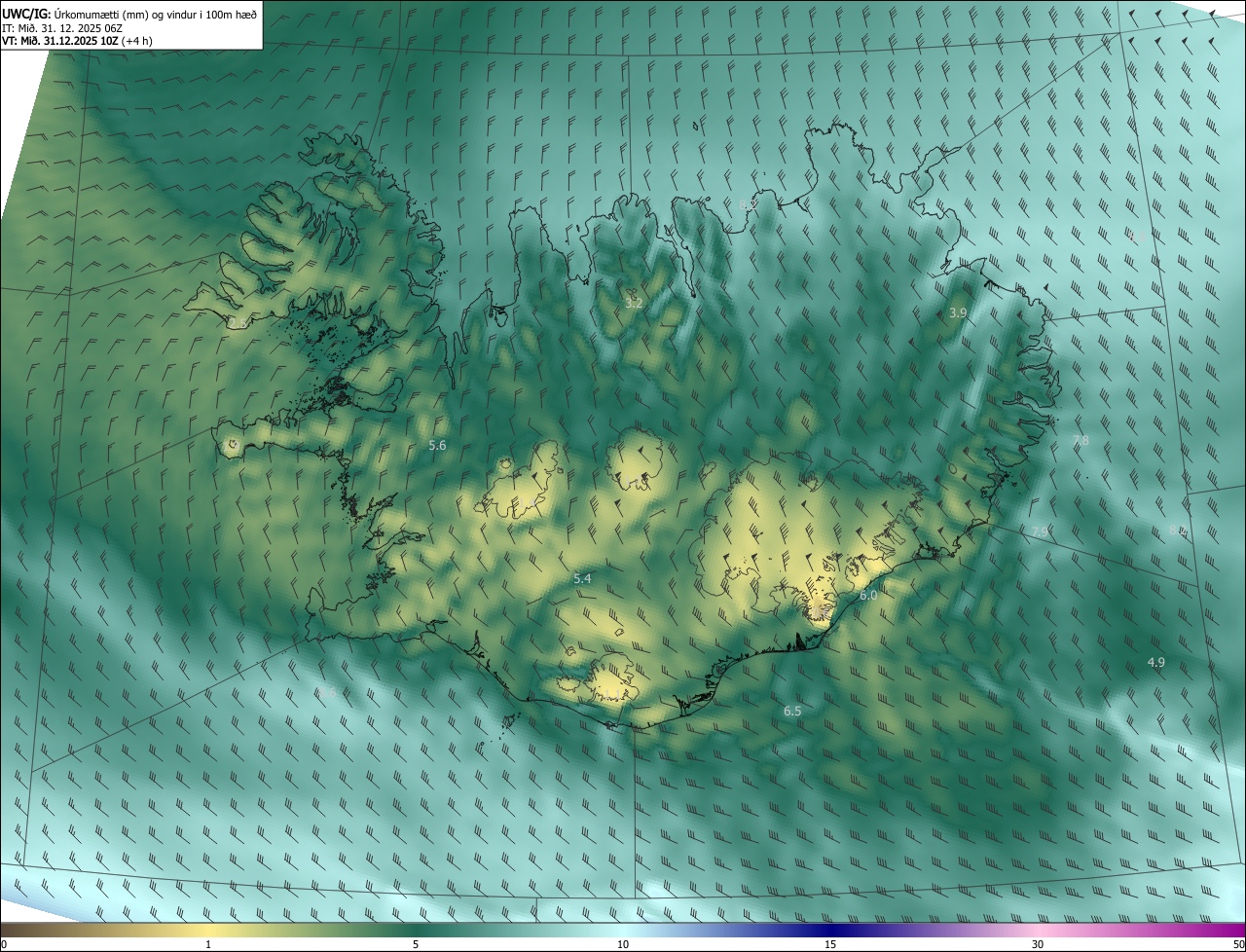
Task: Click the colorbar tick labeled 0
Action: click(4, 945)
